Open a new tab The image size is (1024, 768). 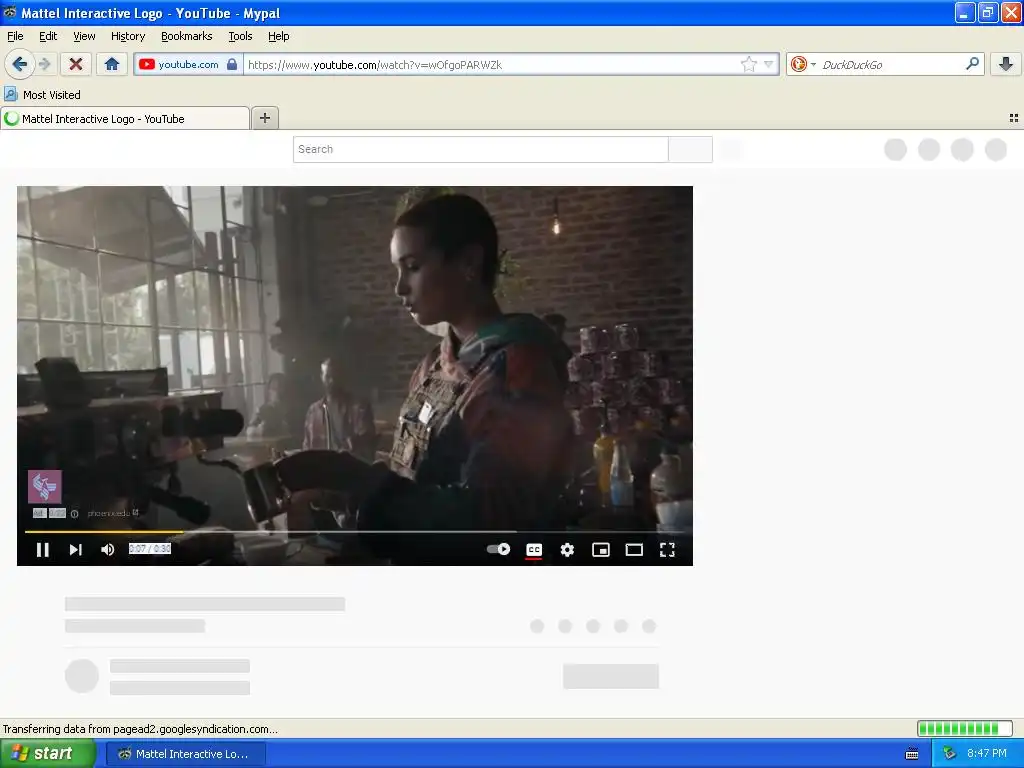click(x=264, y=118)
